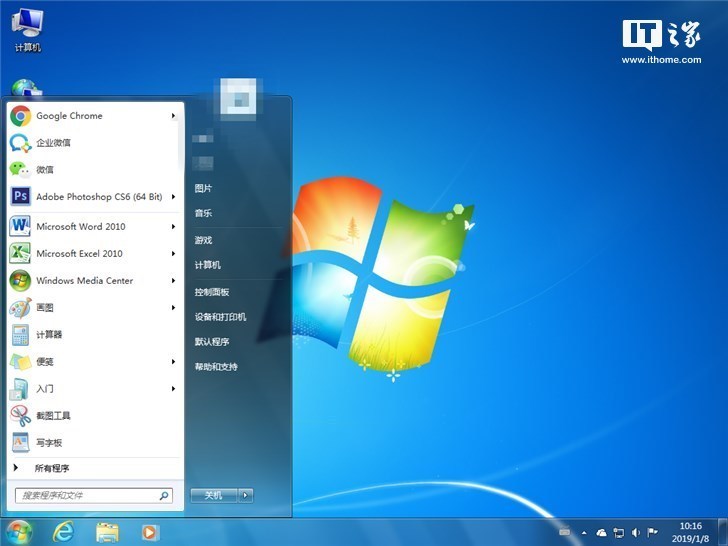Viewport: 728px width, 546px height.
Task: Open Windows Explorer folder on taskbar
Action: click(107, 532)
